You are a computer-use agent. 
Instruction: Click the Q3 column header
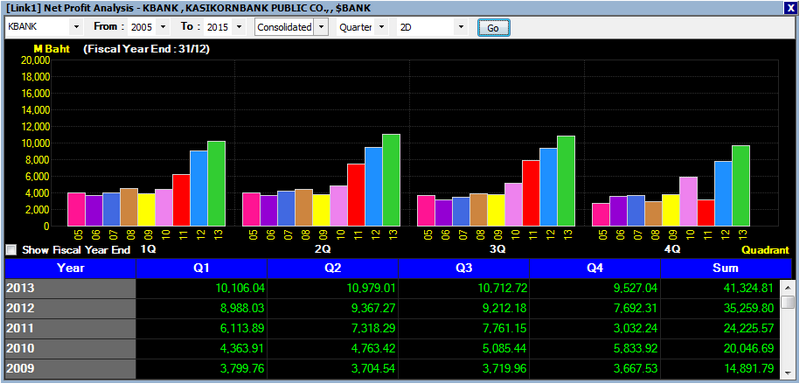coord(464,268)
